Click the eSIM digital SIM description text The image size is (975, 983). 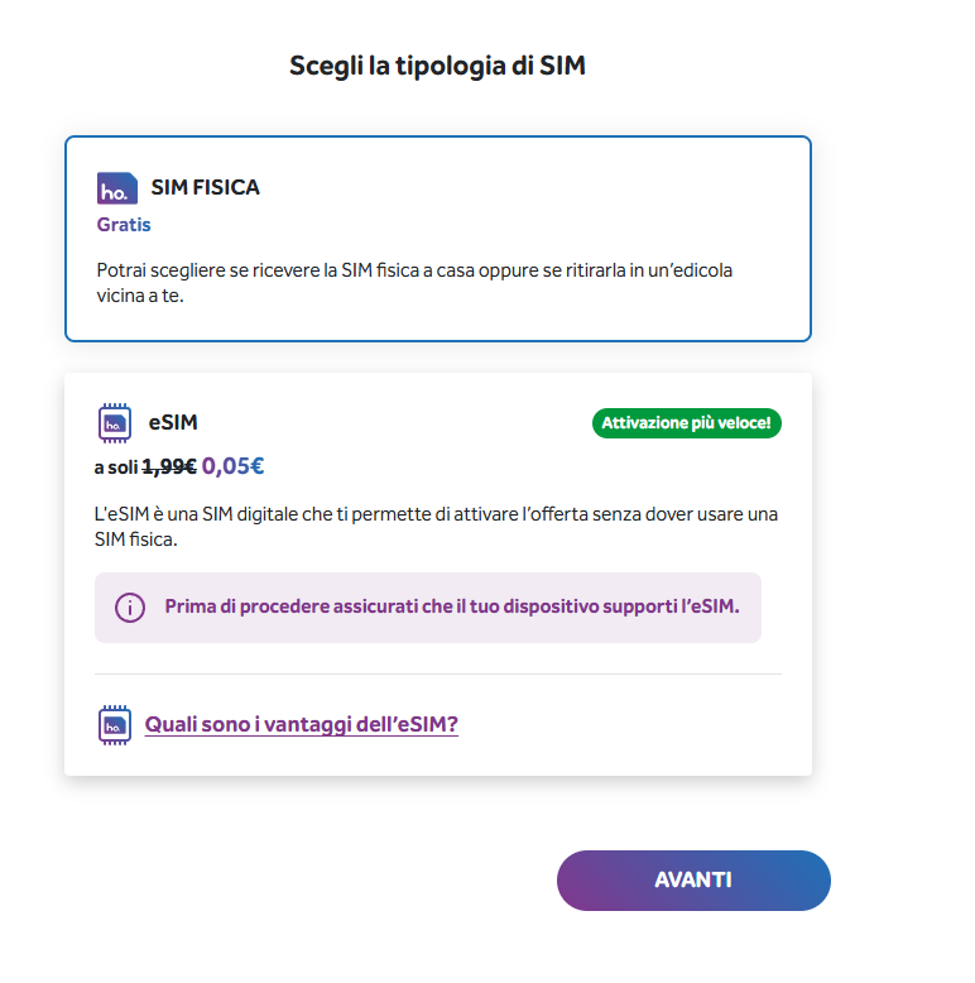(436, 527)
